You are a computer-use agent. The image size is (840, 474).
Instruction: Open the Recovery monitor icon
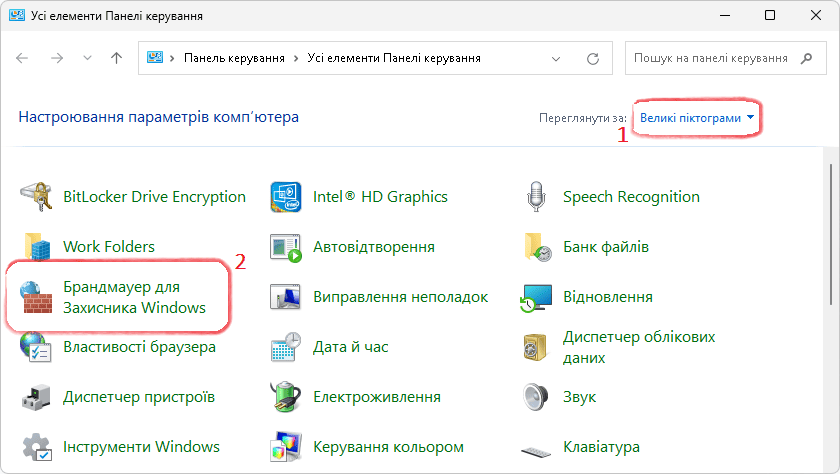(536, 298)
